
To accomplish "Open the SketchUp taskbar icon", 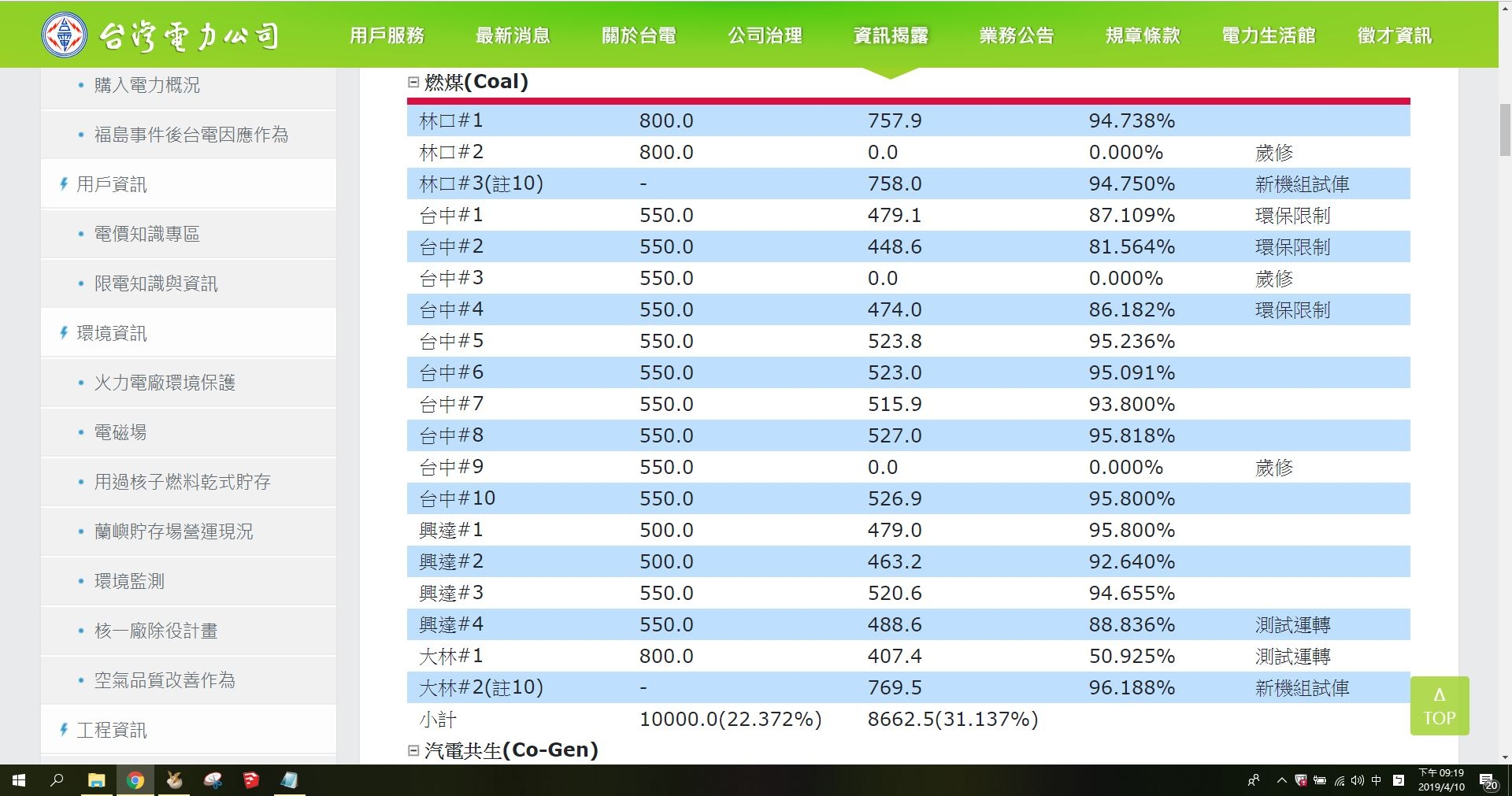I will [251, 780].
